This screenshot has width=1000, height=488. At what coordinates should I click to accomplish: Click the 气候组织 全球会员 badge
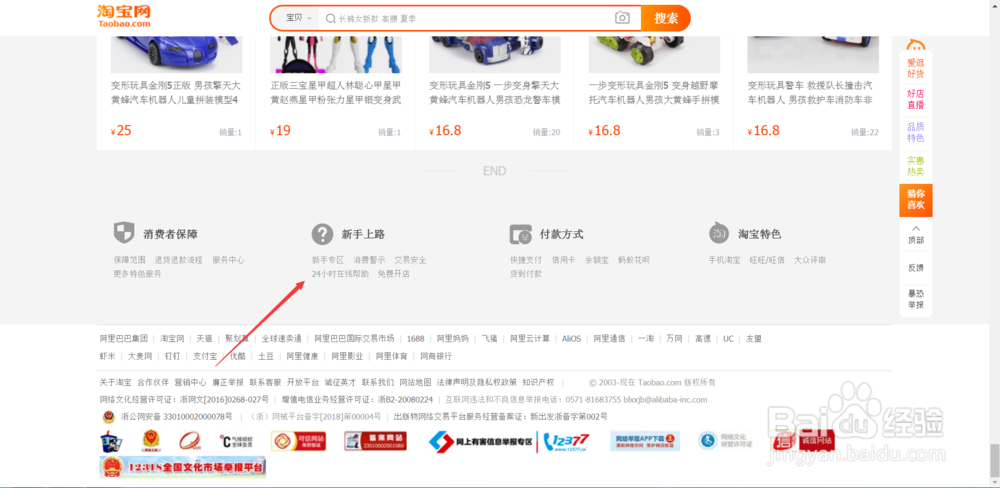[235, 441]
